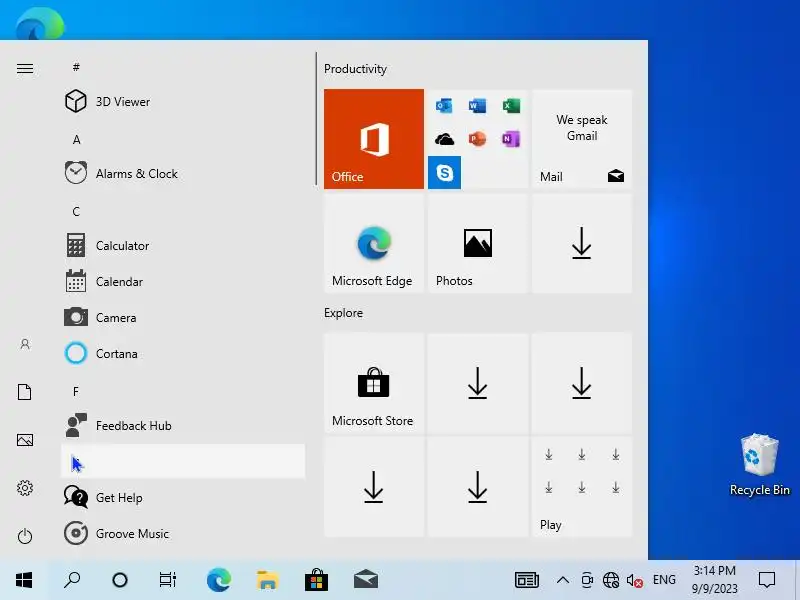Click the Windows Start button
The width and height of the screenshot is (800, 600).
(24, 580)
